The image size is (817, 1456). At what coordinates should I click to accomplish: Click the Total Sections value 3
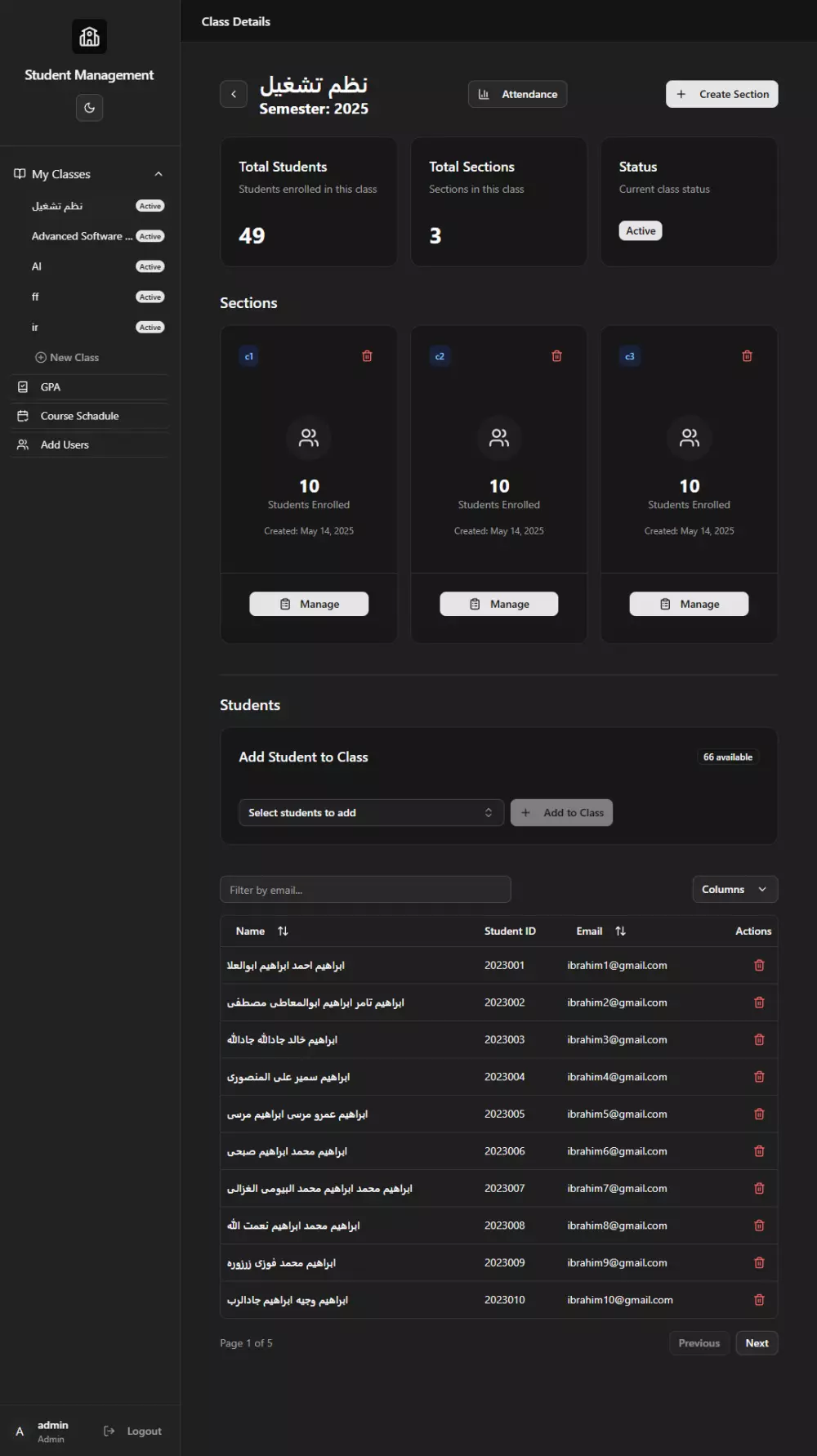pos(435,236)
